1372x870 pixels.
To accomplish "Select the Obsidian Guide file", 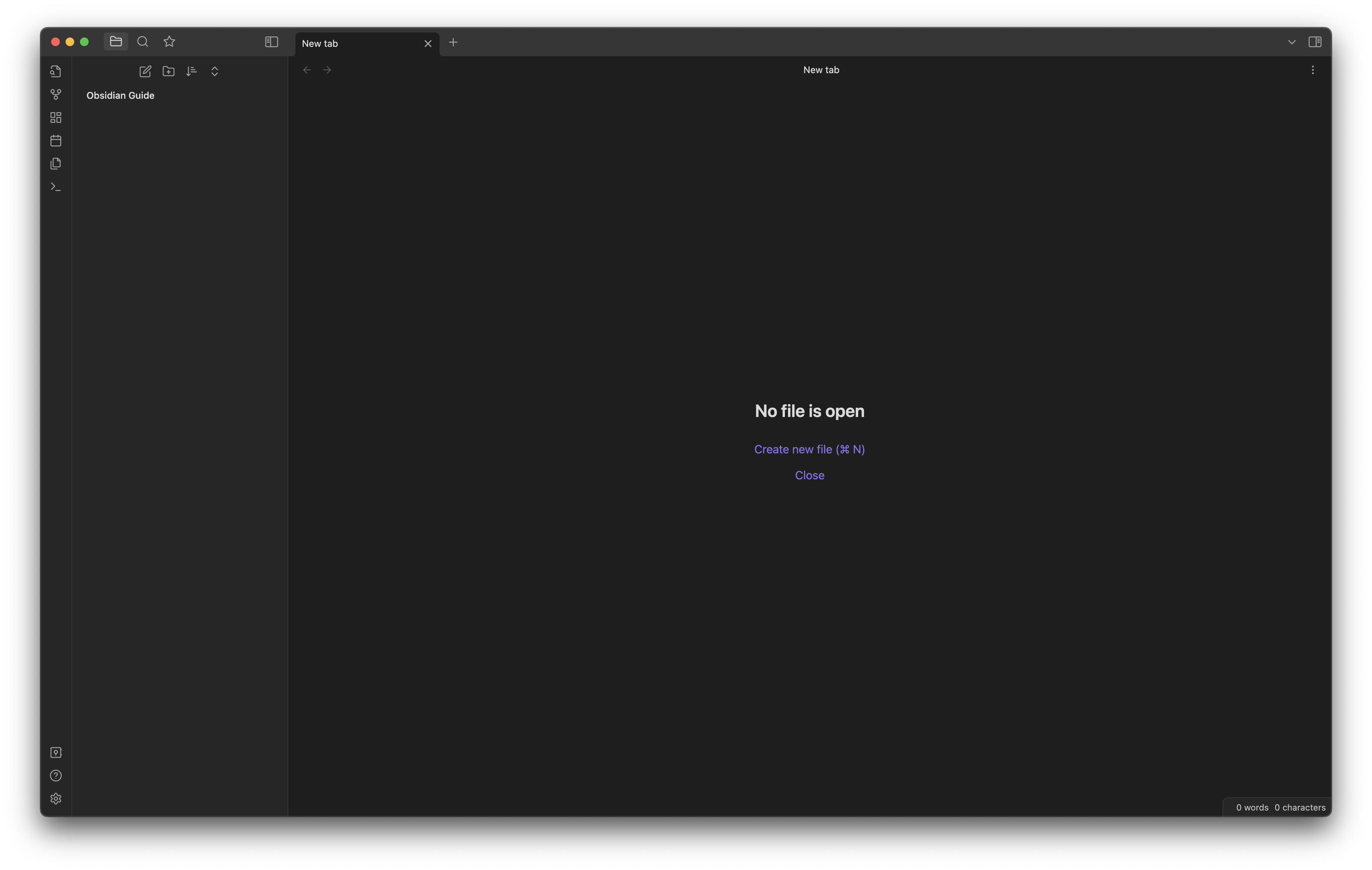I will click(x=120, y=95).
